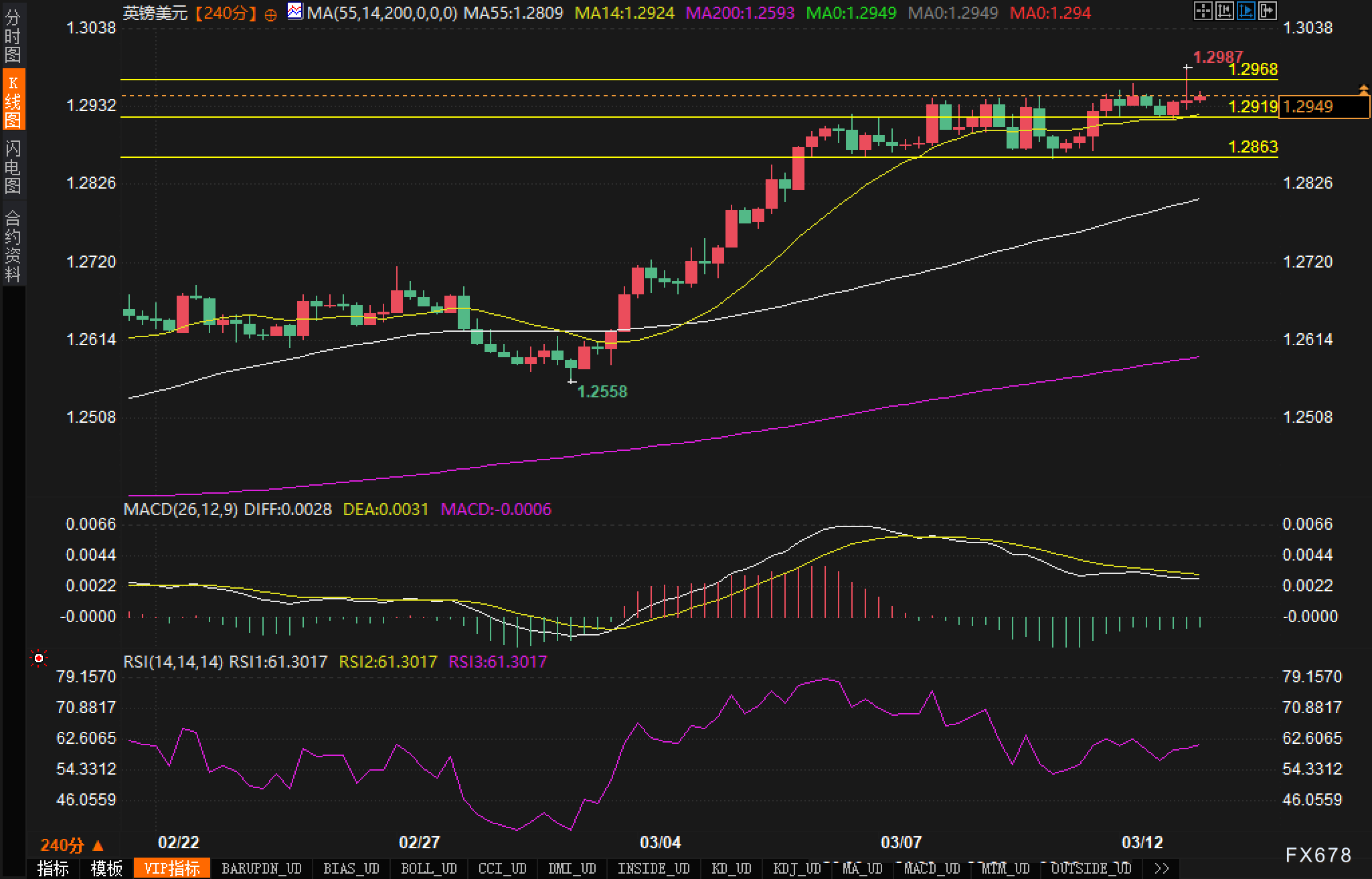Click the MA indicator icon before MA(55,14,200)
Screen dimensions: 1372x879
tap(294, 11)
